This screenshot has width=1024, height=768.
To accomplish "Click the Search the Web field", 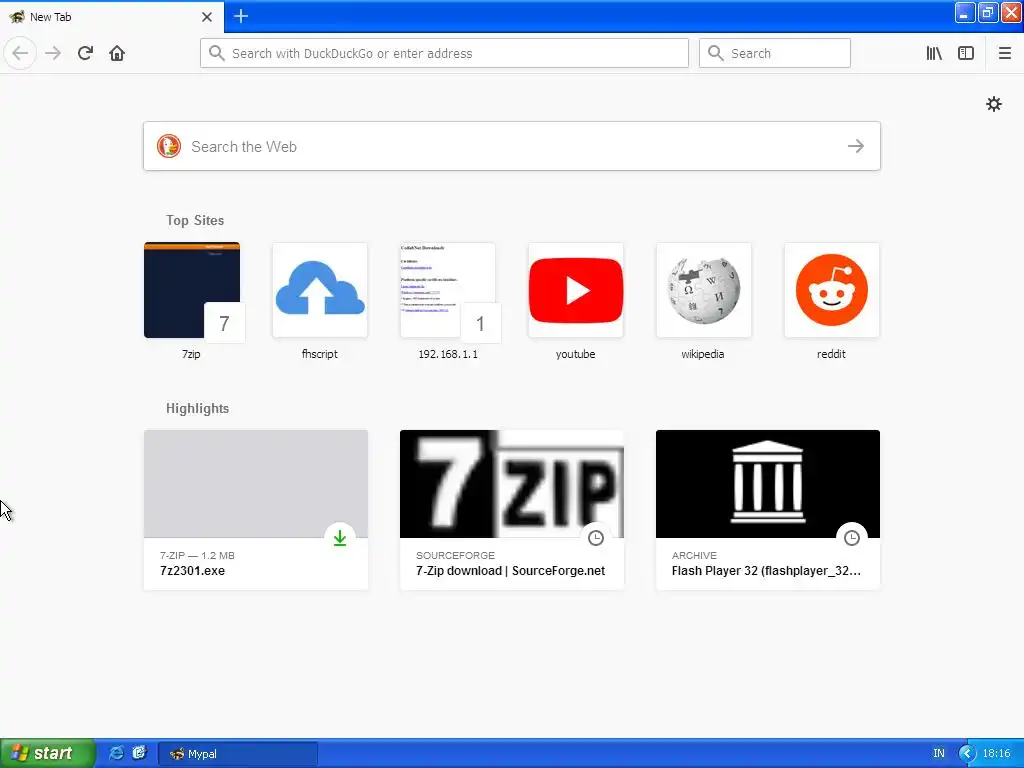I will coord(512,146).
